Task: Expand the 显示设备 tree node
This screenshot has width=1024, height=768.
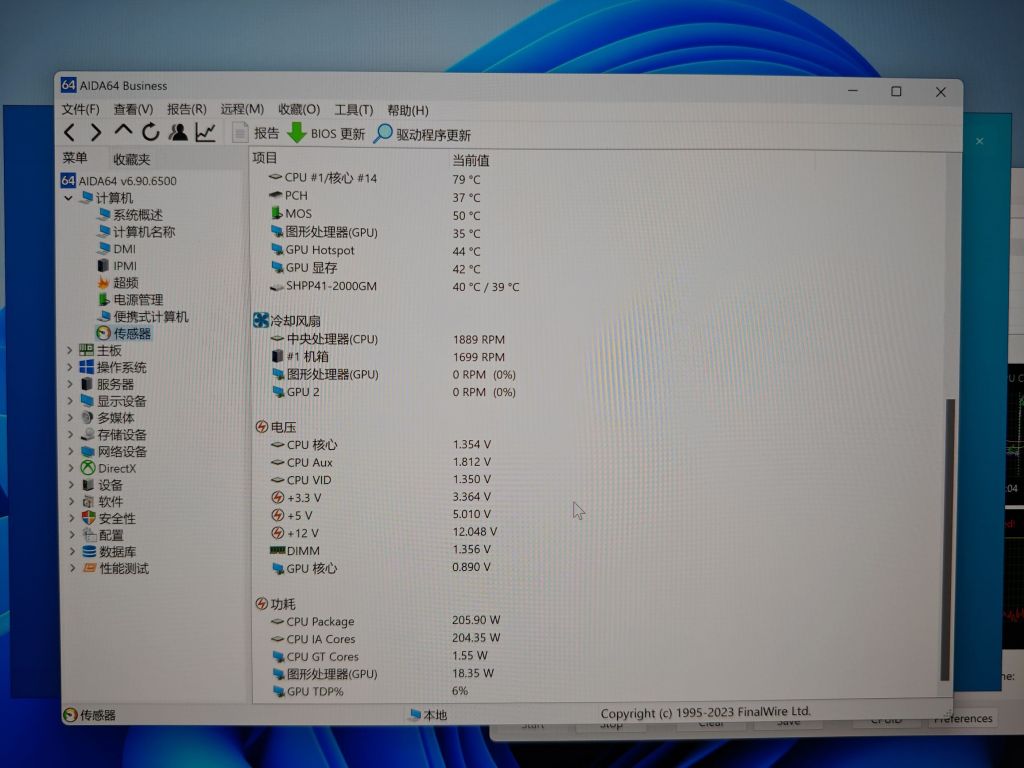Action: coord(70,401)
